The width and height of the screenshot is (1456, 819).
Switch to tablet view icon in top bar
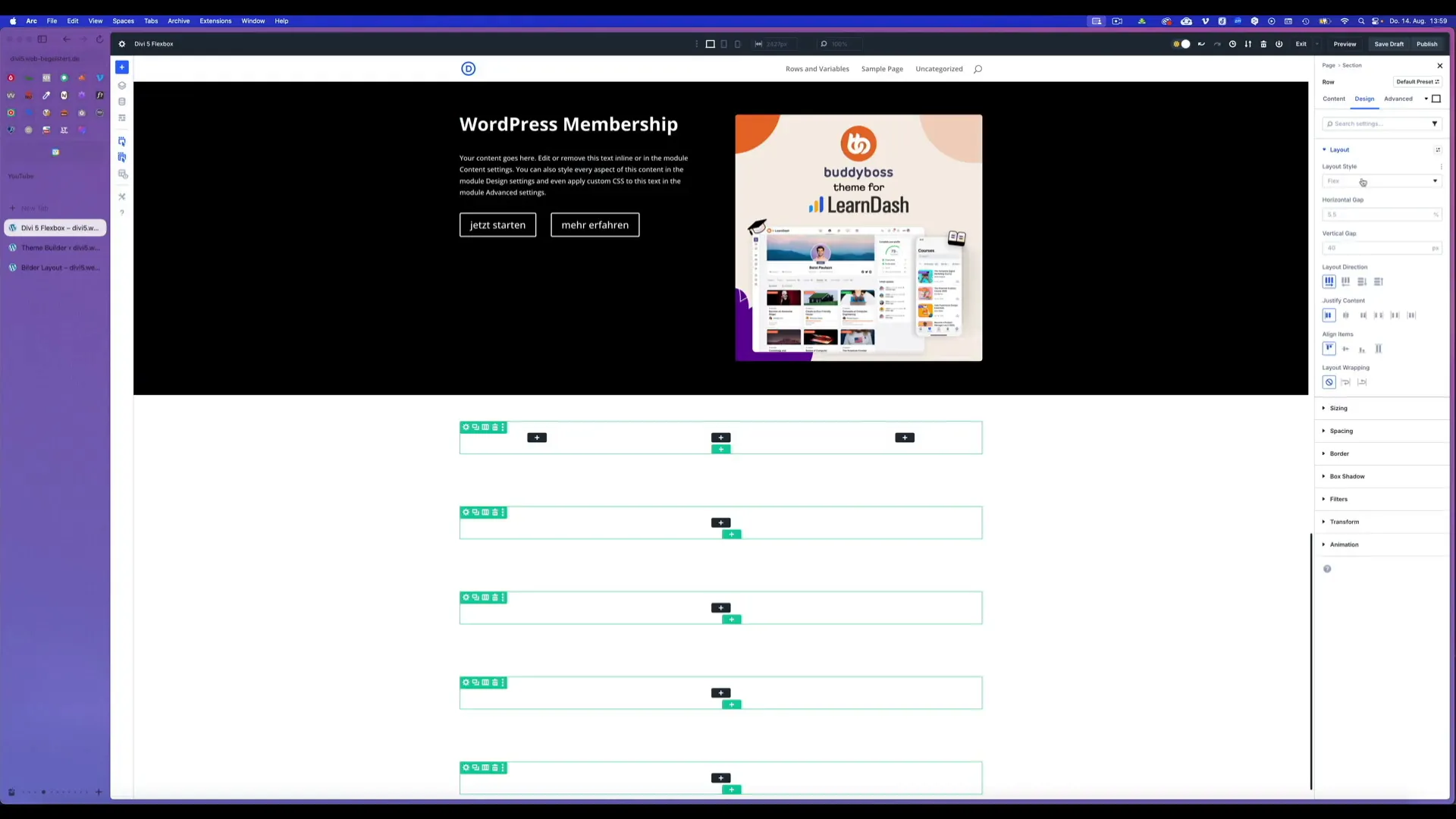tap(723, 44)
